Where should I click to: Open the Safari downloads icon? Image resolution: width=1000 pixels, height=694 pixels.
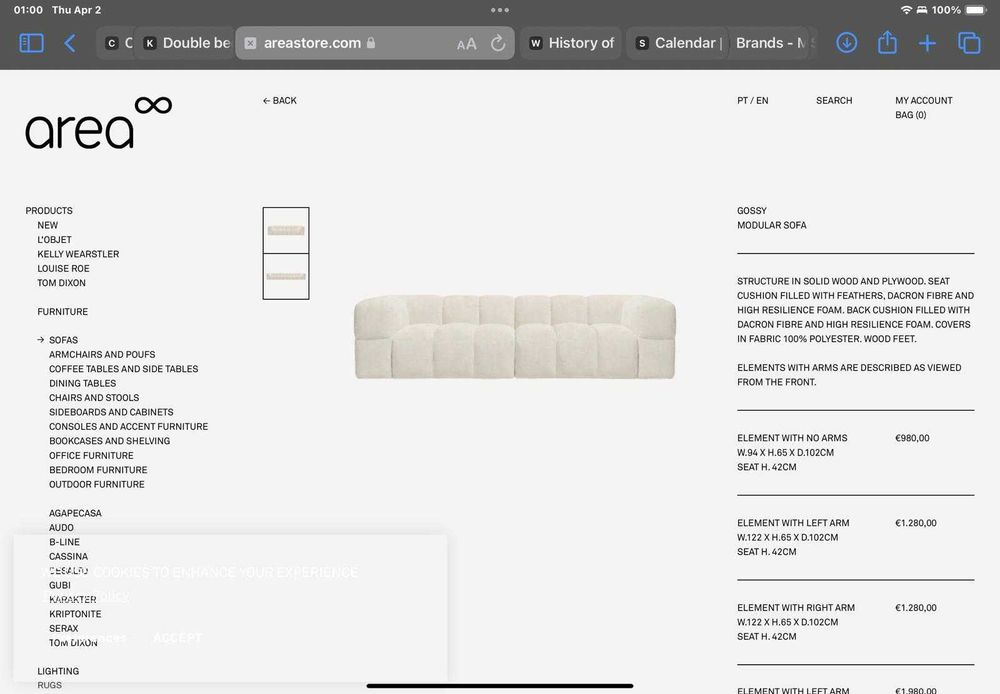(846, 43)
